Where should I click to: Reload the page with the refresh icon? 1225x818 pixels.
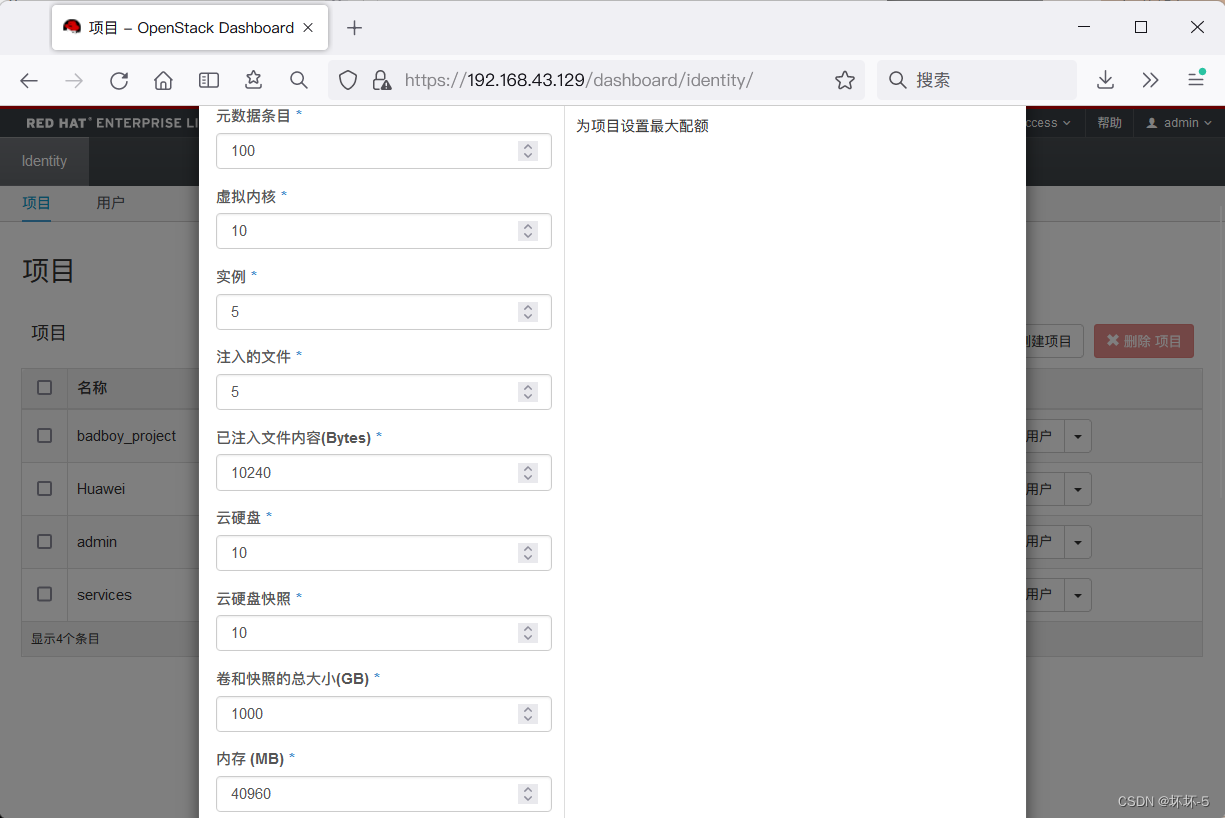click(x=119, y=80)
